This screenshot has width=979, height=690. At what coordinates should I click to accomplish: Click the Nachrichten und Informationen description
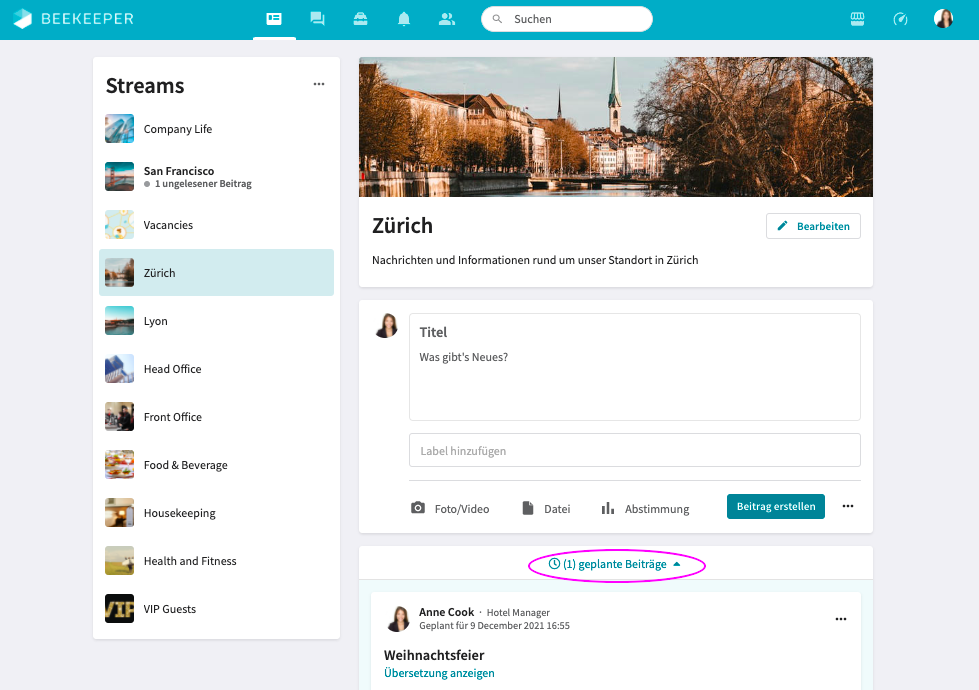(535, 260)
